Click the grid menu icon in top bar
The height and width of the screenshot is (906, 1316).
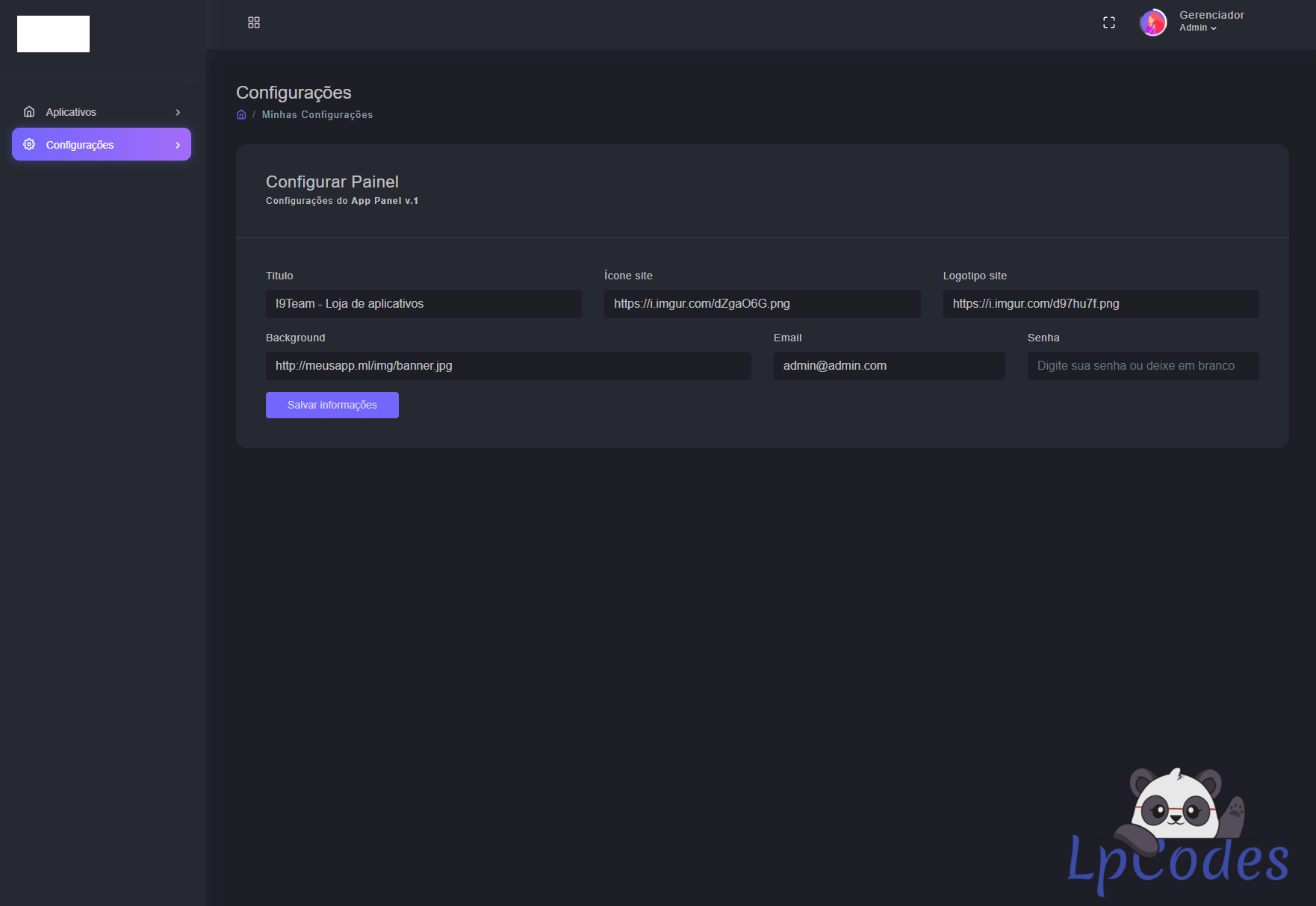[x=254, y=23]
